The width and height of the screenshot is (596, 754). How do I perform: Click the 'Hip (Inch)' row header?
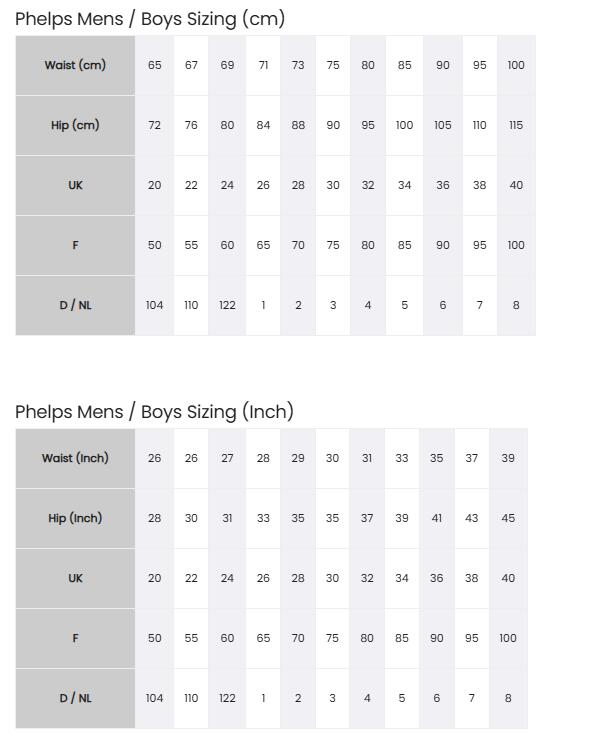coord(75,518)
